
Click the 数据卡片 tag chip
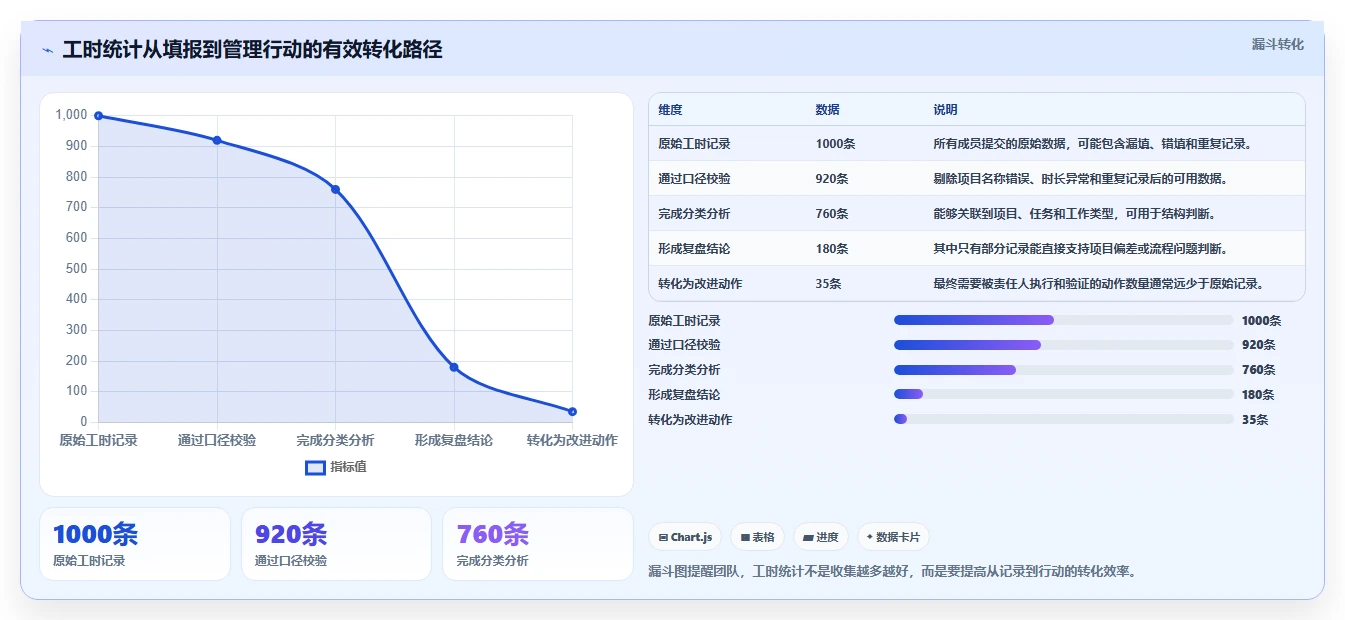(893, 537)
